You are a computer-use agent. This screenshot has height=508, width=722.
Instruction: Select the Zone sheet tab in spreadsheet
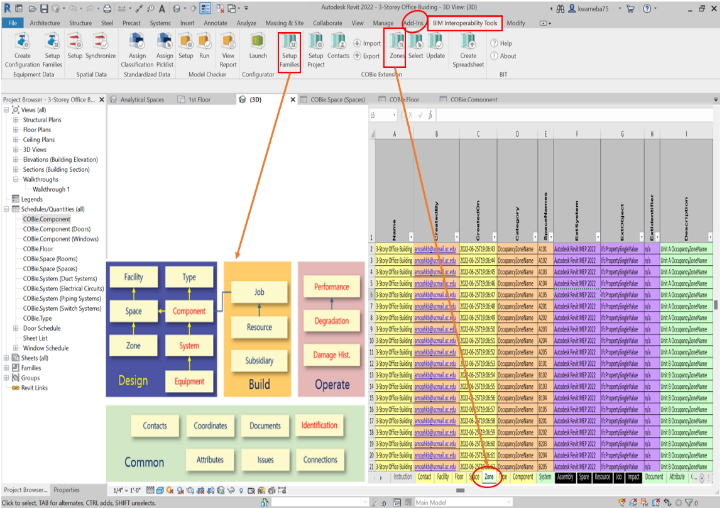pos(489,478)
